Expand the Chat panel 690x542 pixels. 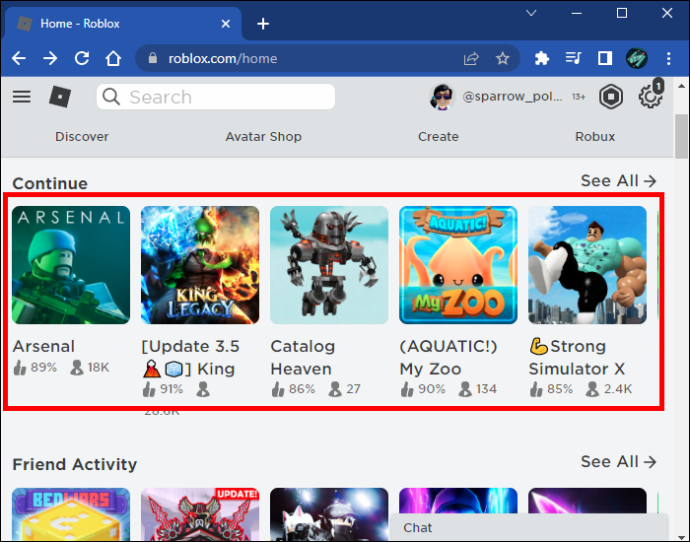[x=528, y=527]
